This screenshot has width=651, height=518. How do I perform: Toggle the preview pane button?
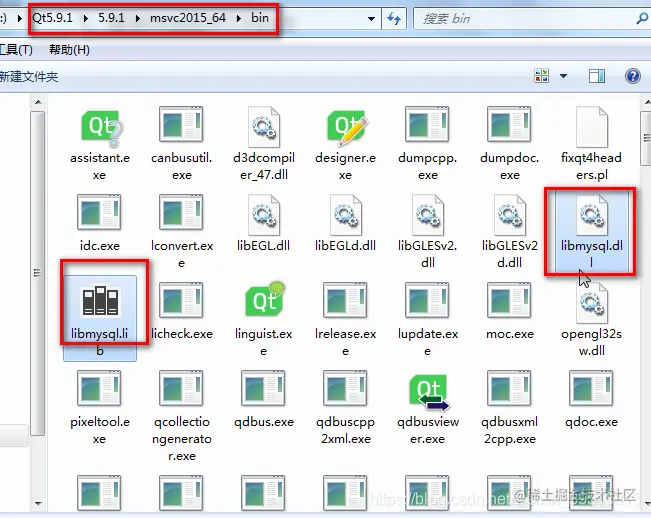pos(597,76)
